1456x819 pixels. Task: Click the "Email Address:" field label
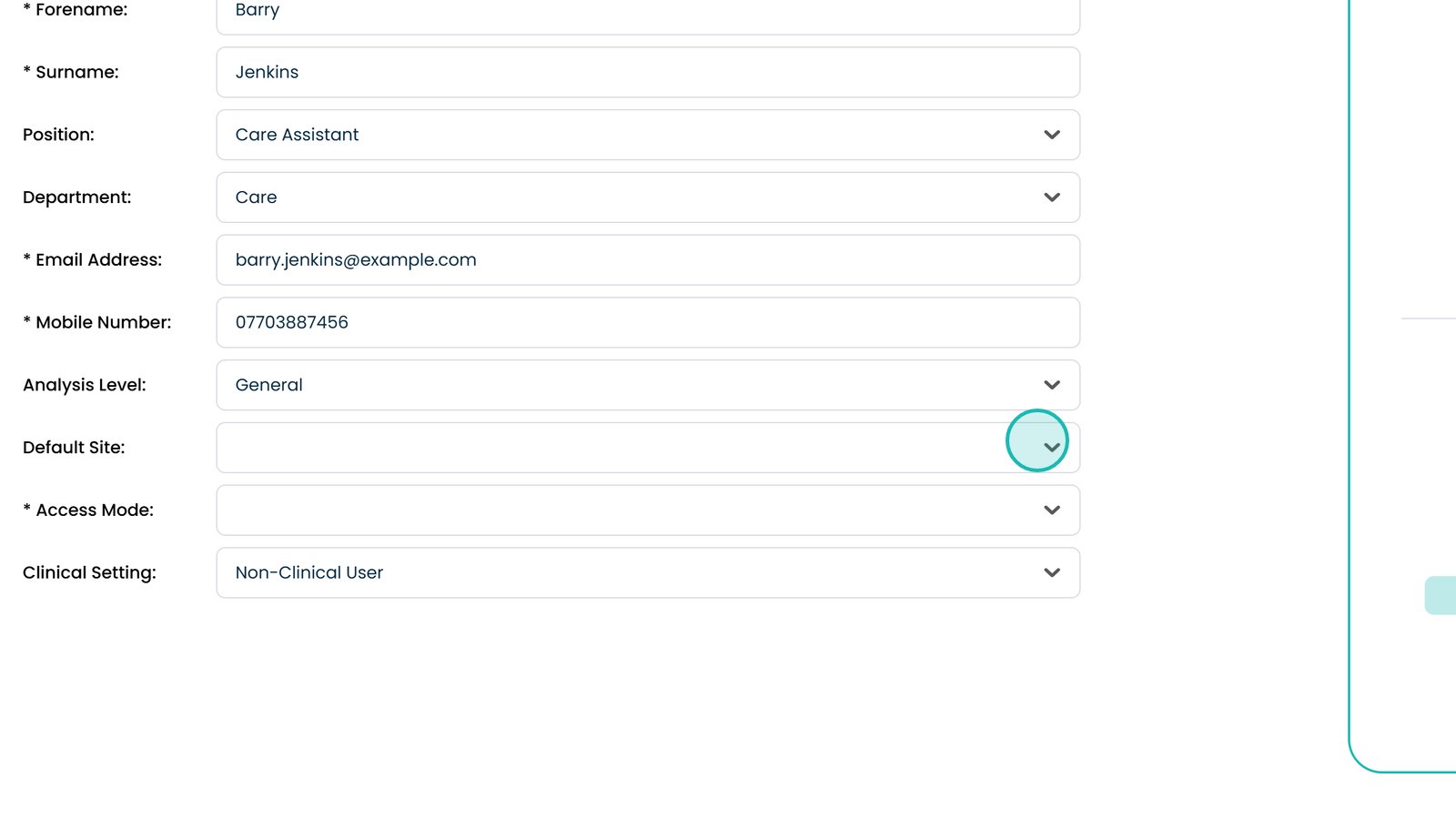click(x=98, y=260)
